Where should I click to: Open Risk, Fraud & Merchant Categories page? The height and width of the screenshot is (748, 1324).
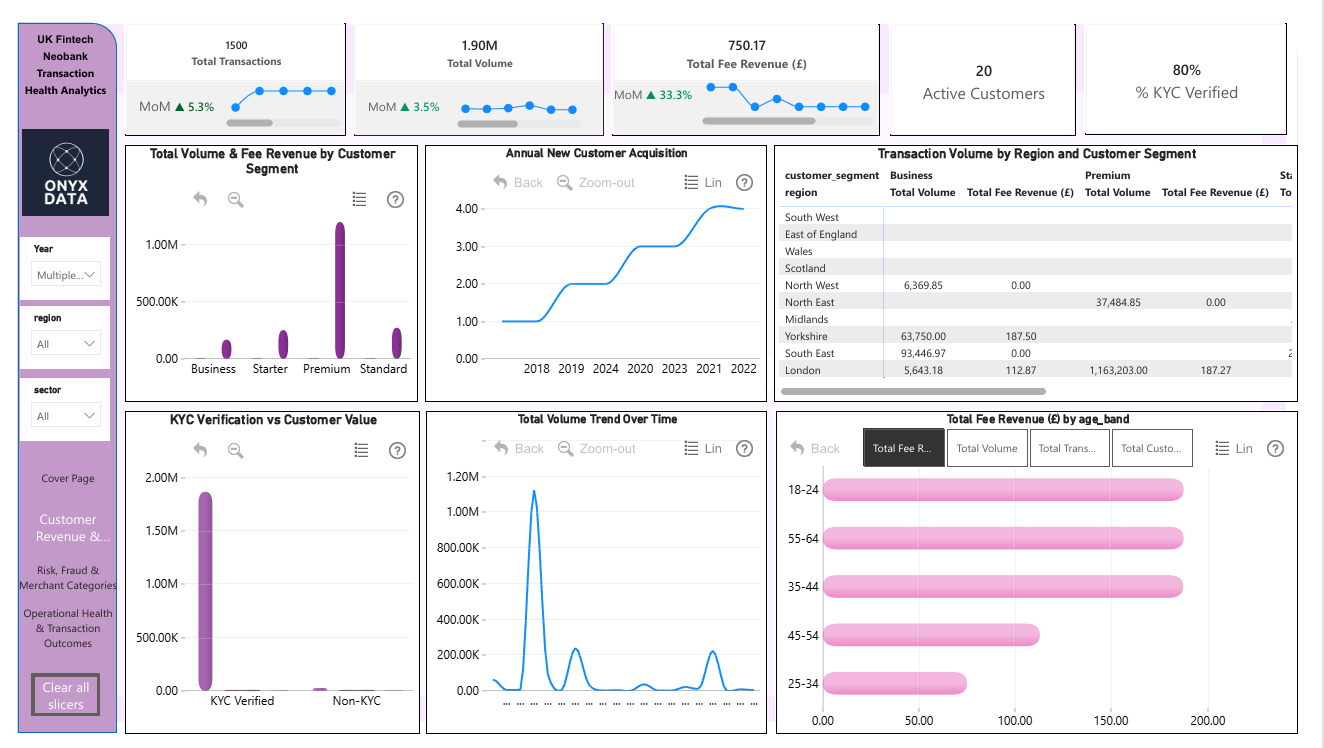(x=68, y=578)
